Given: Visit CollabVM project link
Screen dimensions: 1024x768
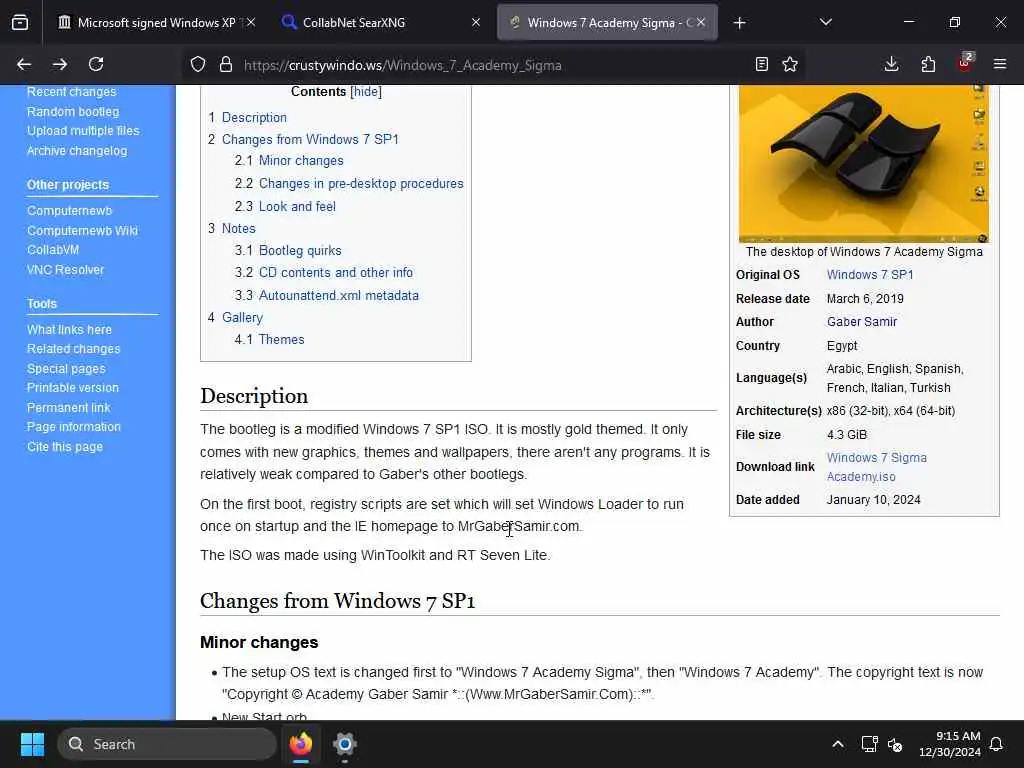Looking at the screenshot, I should coord(53,250).
